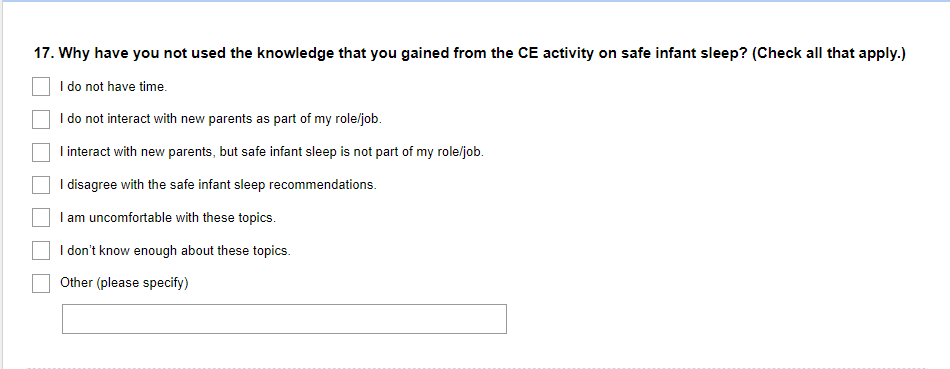950x369 pixels.
Task: Click the label text 'I do not have time.'
Action: point(113,87)
